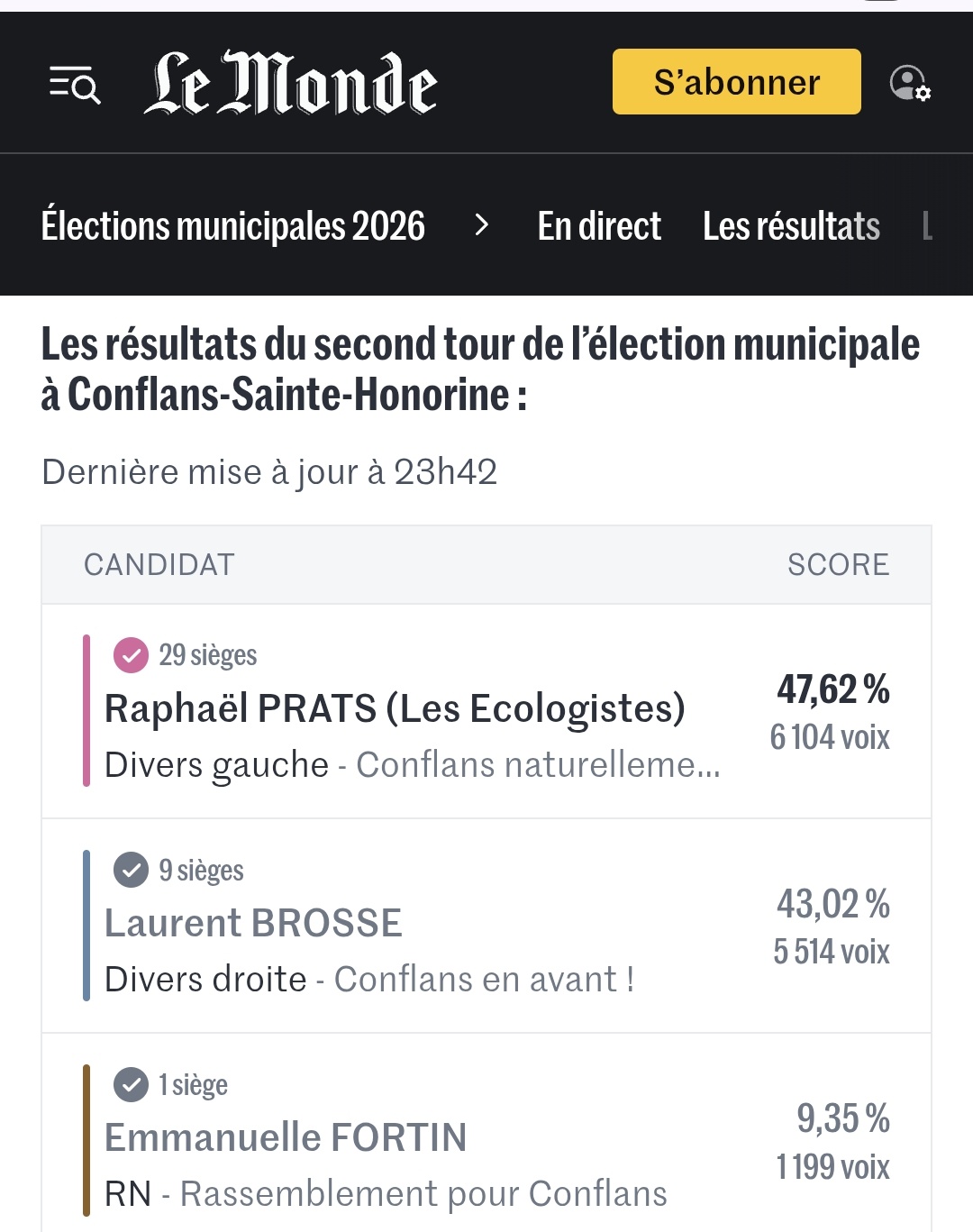Select candidate Laurent BROSSE
Viewport: 973px width, 1232px height.
[x=253, y=924]
